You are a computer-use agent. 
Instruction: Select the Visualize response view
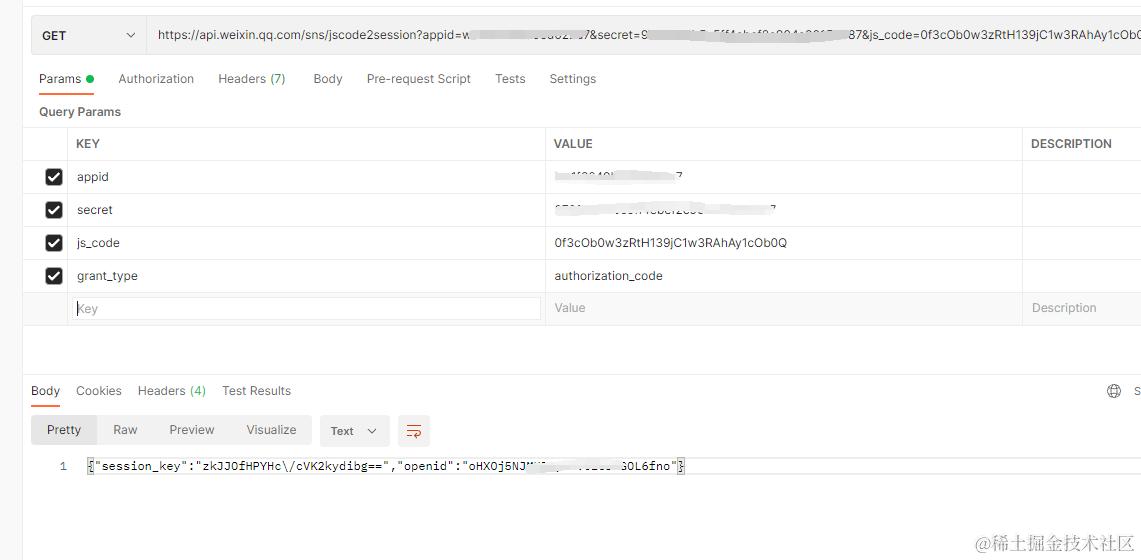click(x=271, y=430)
